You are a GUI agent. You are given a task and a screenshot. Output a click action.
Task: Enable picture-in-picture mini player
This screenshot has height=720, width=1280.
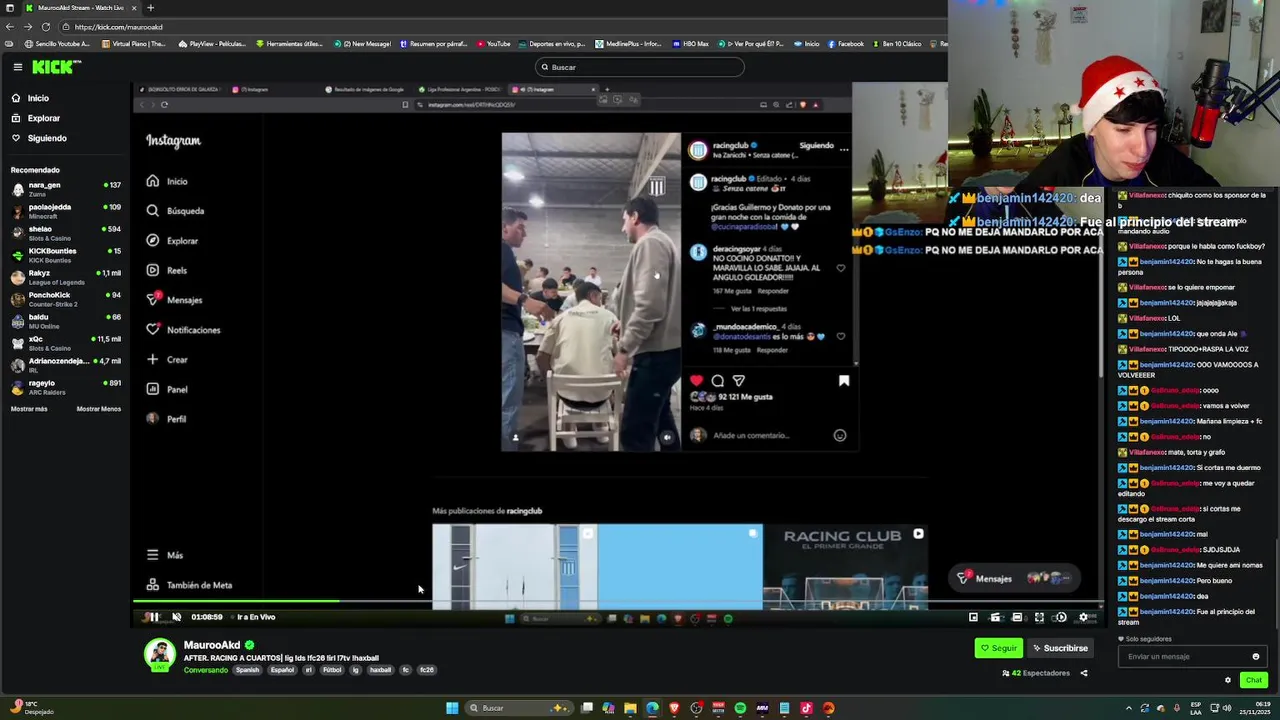pyautogui.click(x=973, y=617)
